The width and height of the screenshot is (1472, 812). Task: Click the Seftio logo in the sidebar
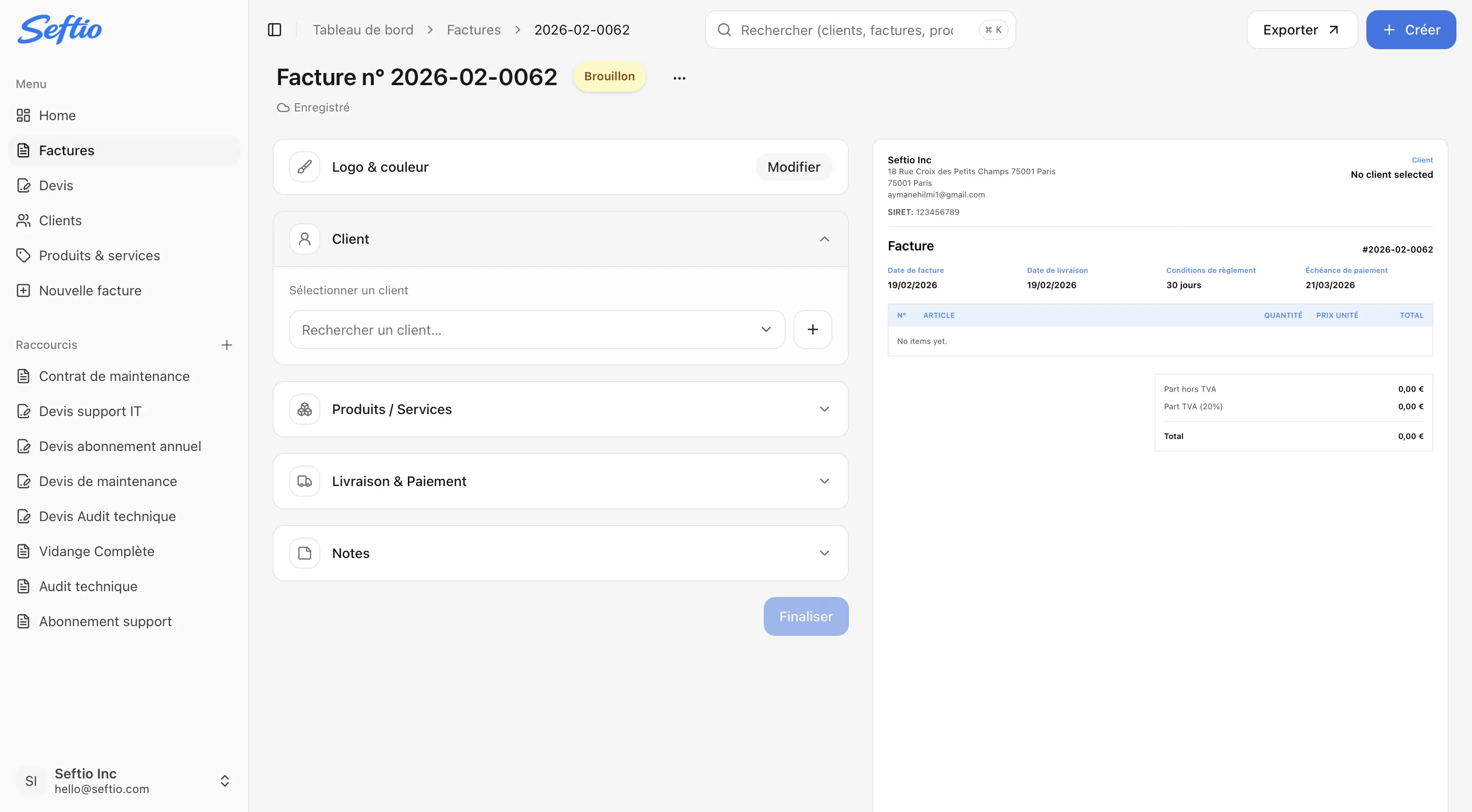[x=59, y=30]
